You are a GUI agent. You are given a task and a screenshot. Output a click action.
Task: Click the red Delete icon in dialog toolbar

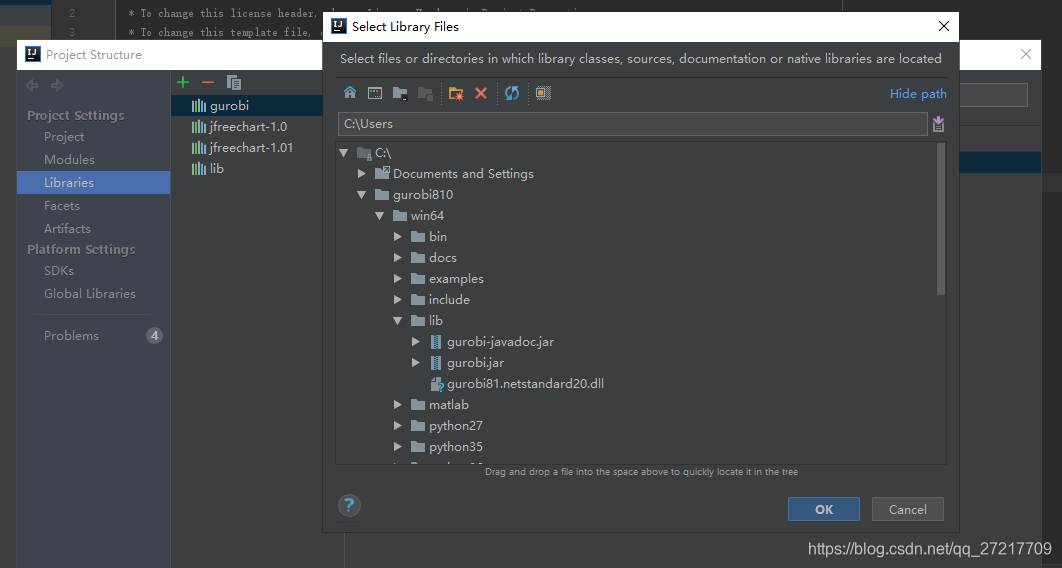pos(481,93)
